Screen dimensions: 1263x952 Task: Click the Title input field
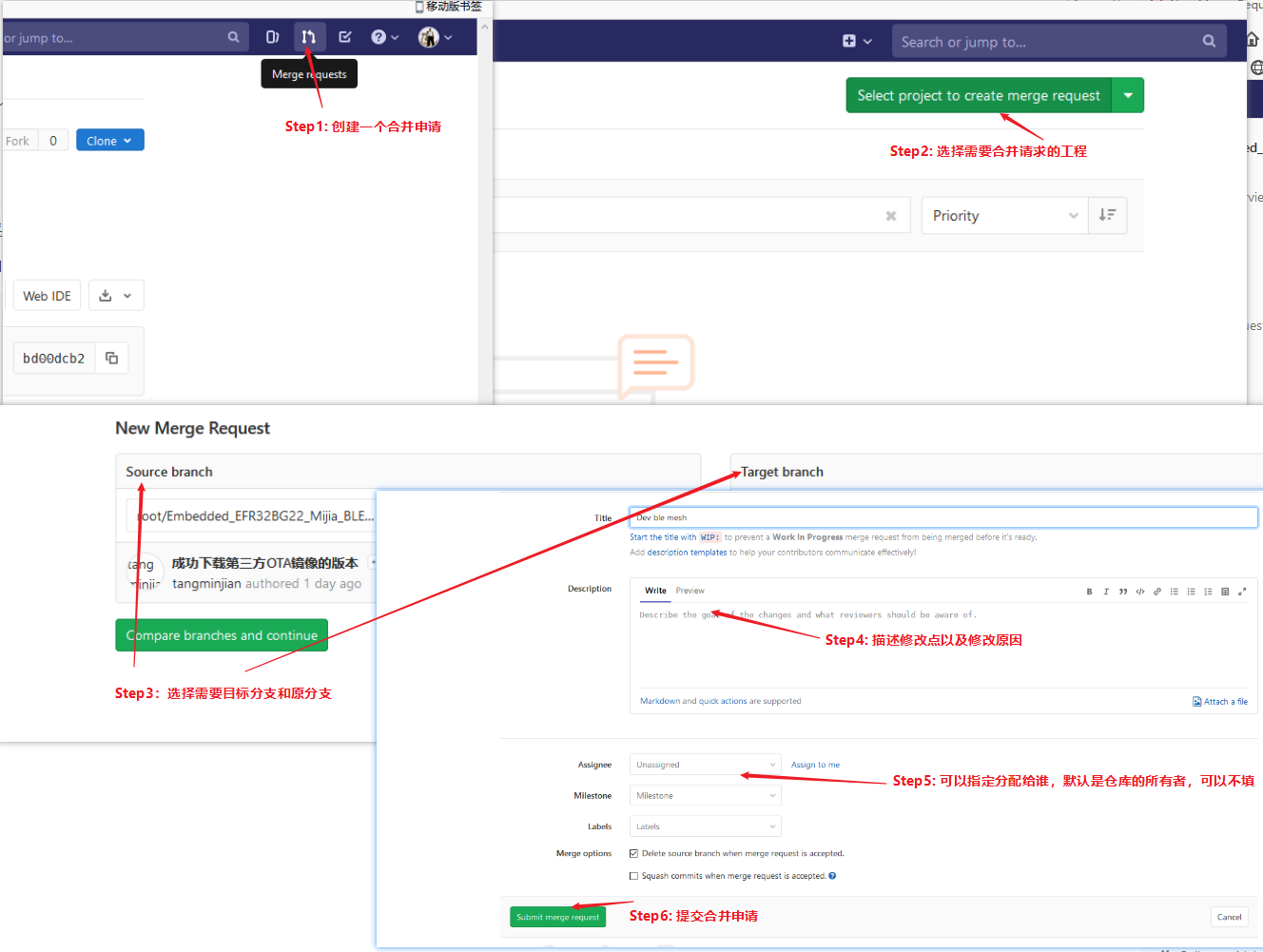[x=943, y=517]
